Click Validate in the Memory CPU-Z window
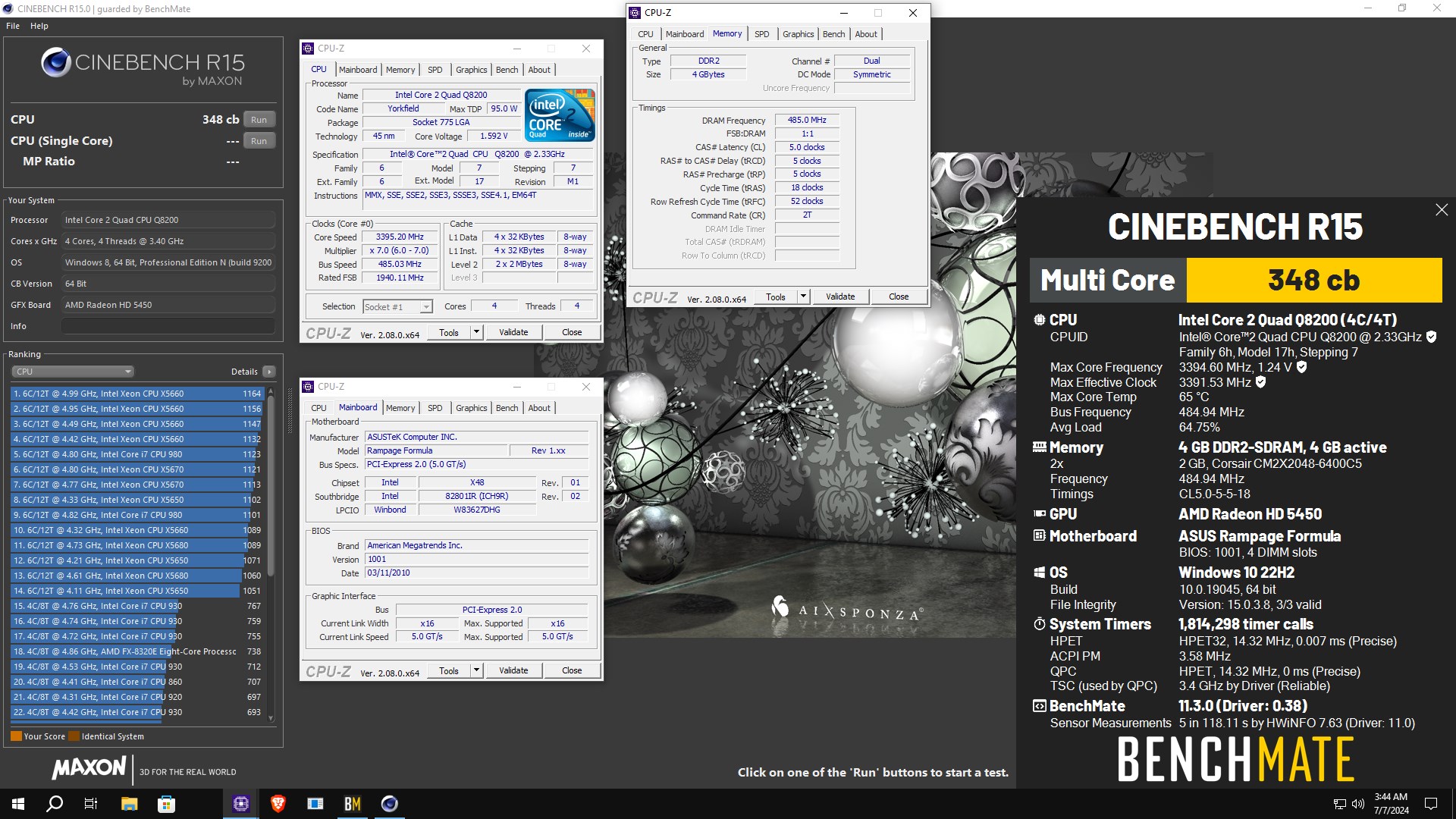The height and width of the screenshot is (819, 1456). click(840, 297)
